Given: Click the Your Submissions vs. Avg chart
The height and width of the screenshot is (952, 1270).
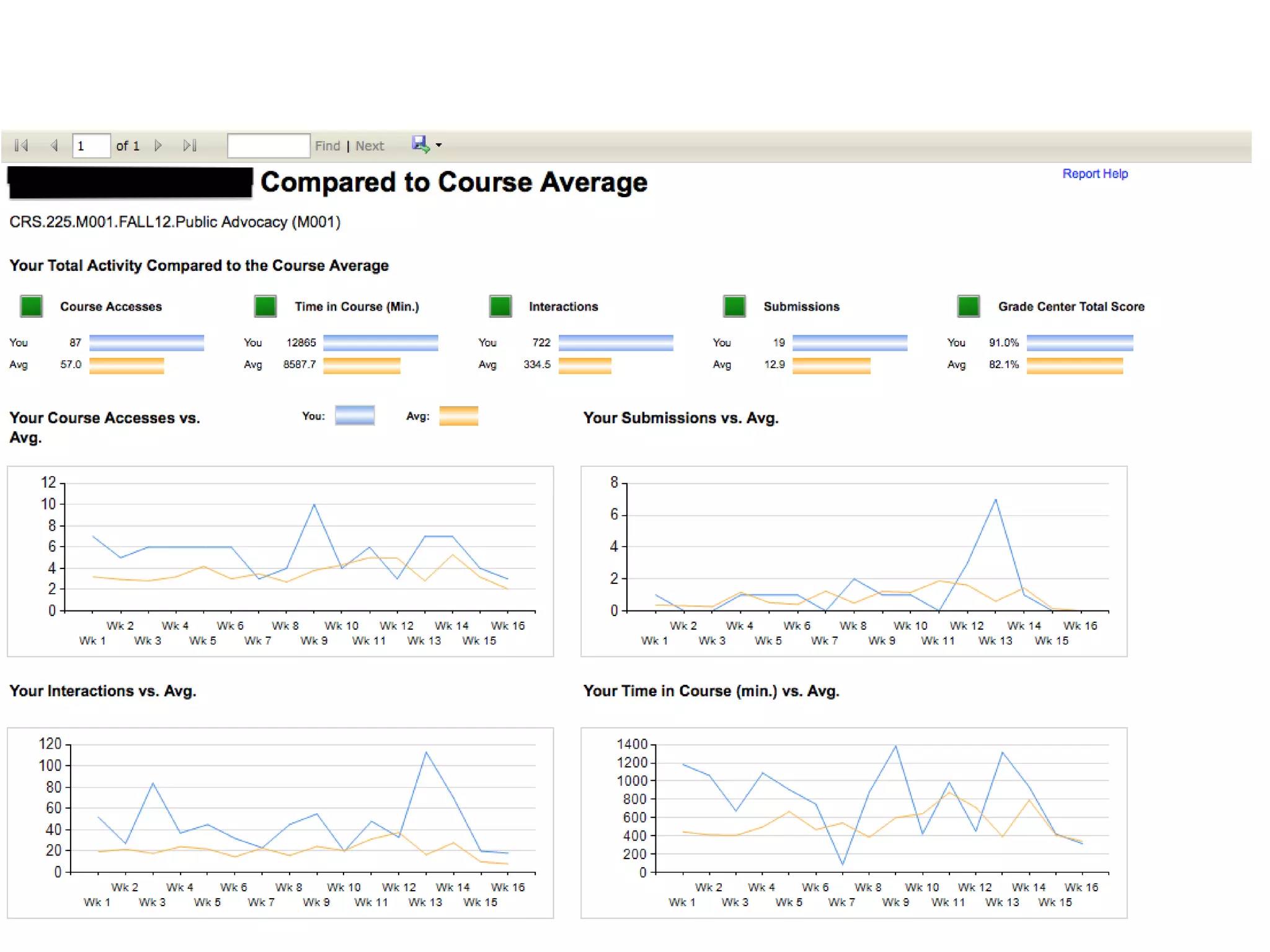Looking at the screenshot, I should (853, 561).
